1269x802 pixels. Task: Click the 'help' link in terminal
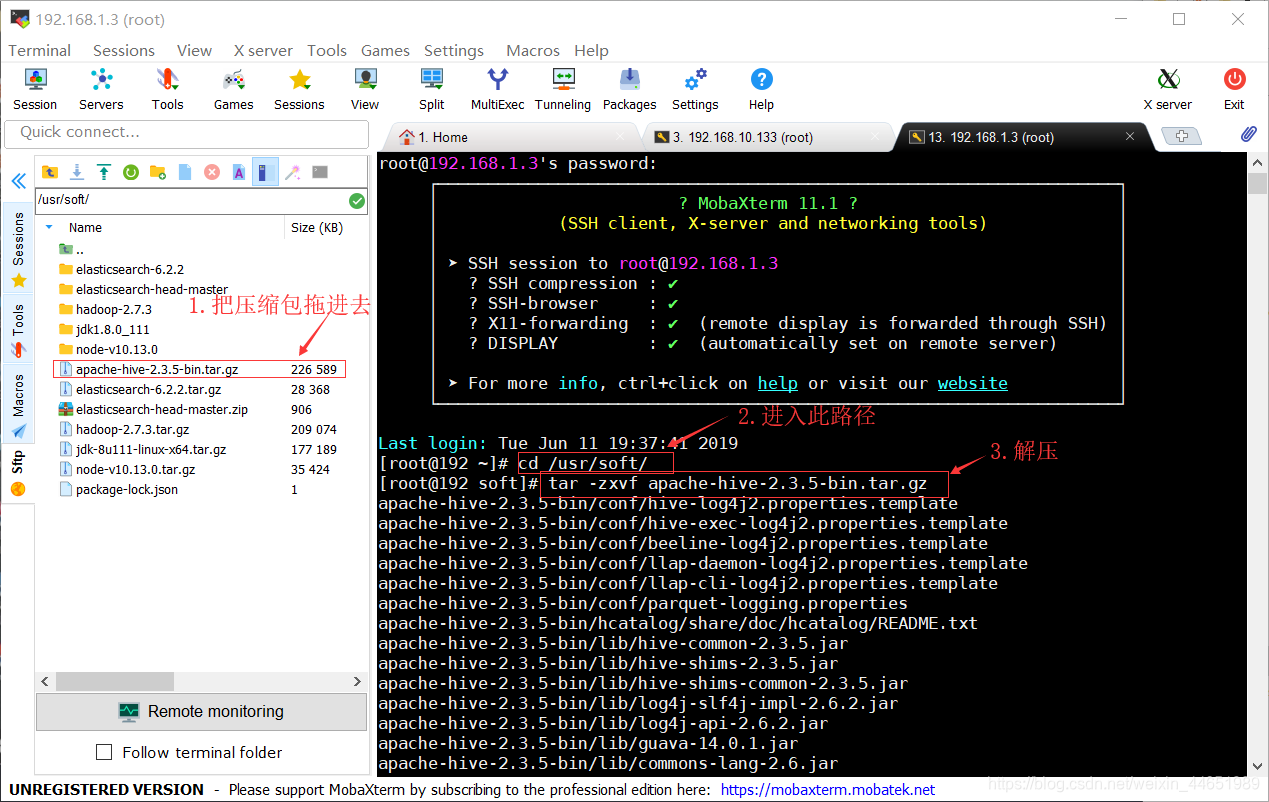[x=778, y=383]
